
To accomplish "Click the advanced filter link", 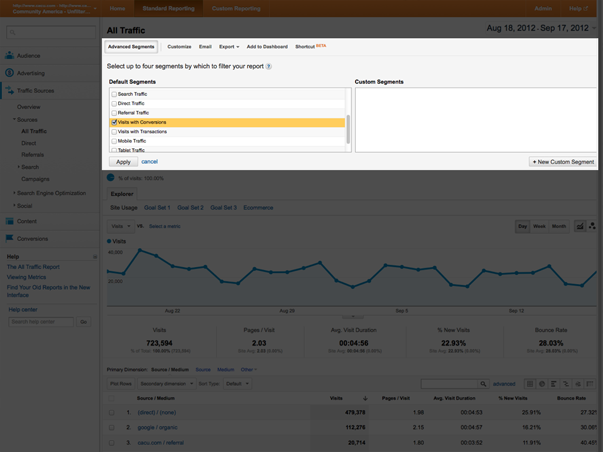I will tap(504, 384).
